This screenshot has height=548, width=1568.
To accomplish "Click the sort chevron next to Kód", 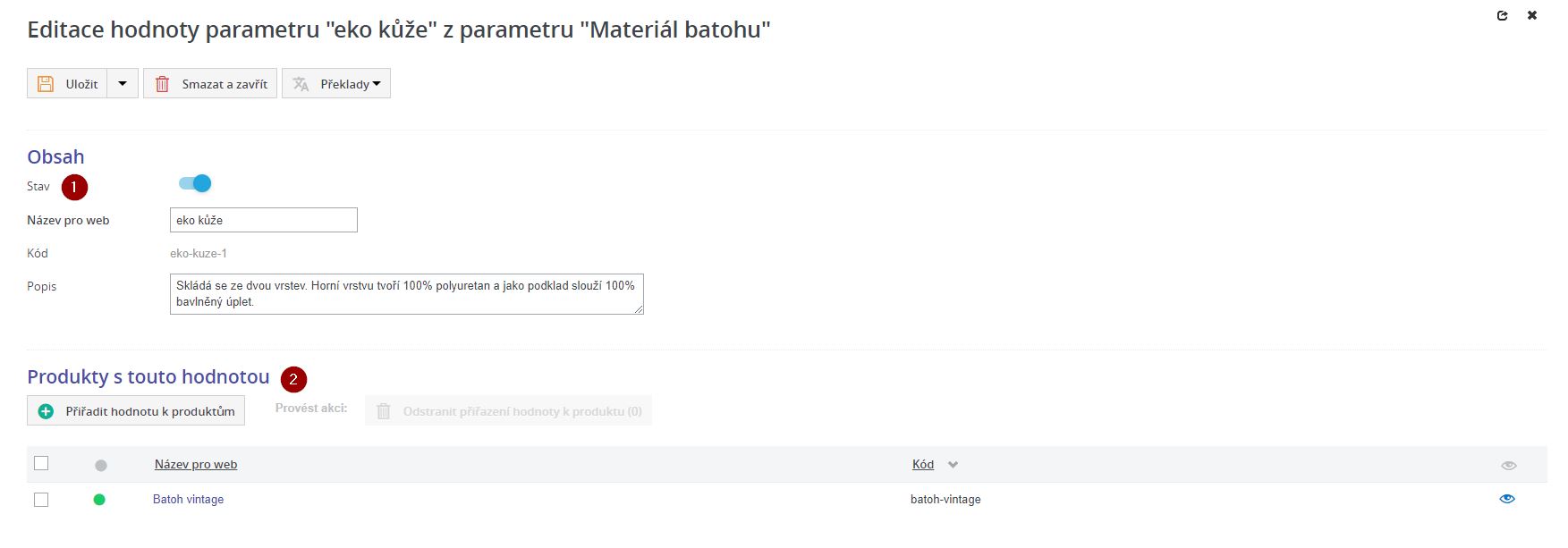I will (954, 465).
